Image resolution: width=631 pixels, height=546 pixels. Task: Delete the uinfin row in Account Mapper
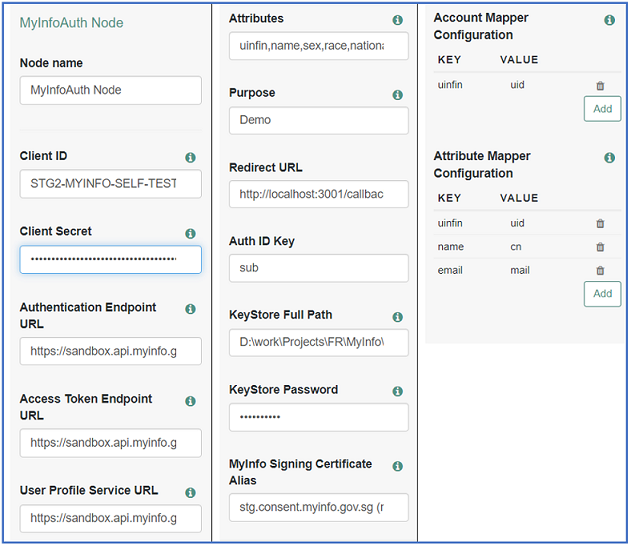600,86
